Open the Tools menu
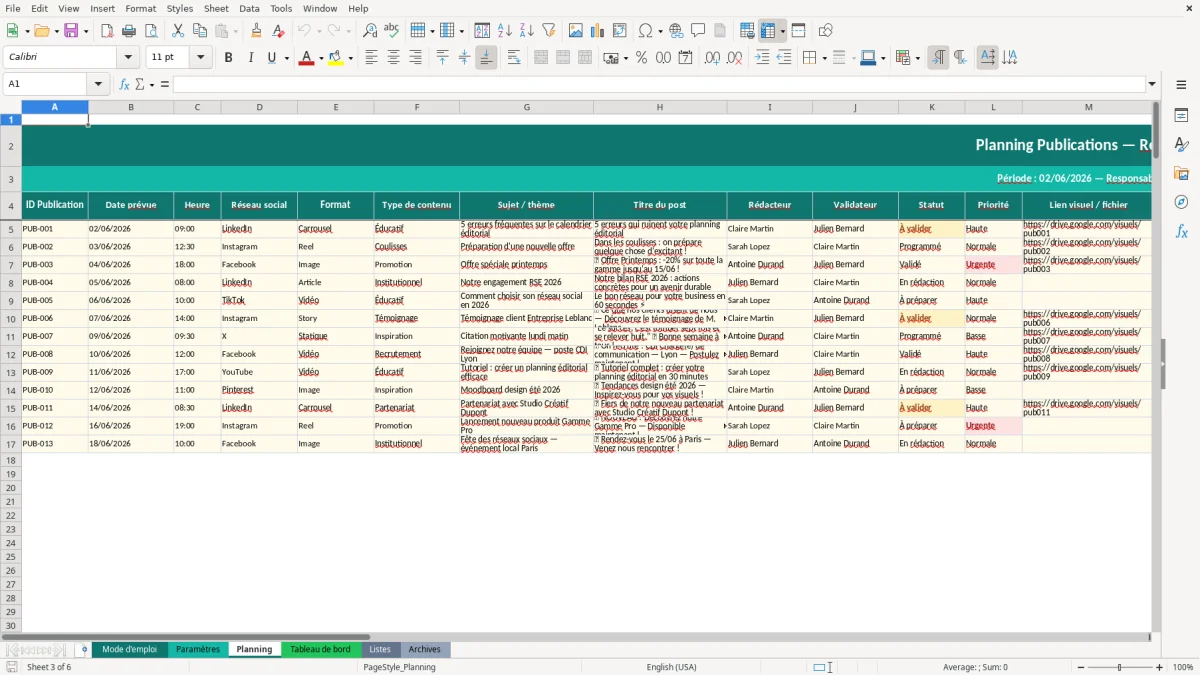Screen dimensions: 1200x675 [x=281, y=8]
